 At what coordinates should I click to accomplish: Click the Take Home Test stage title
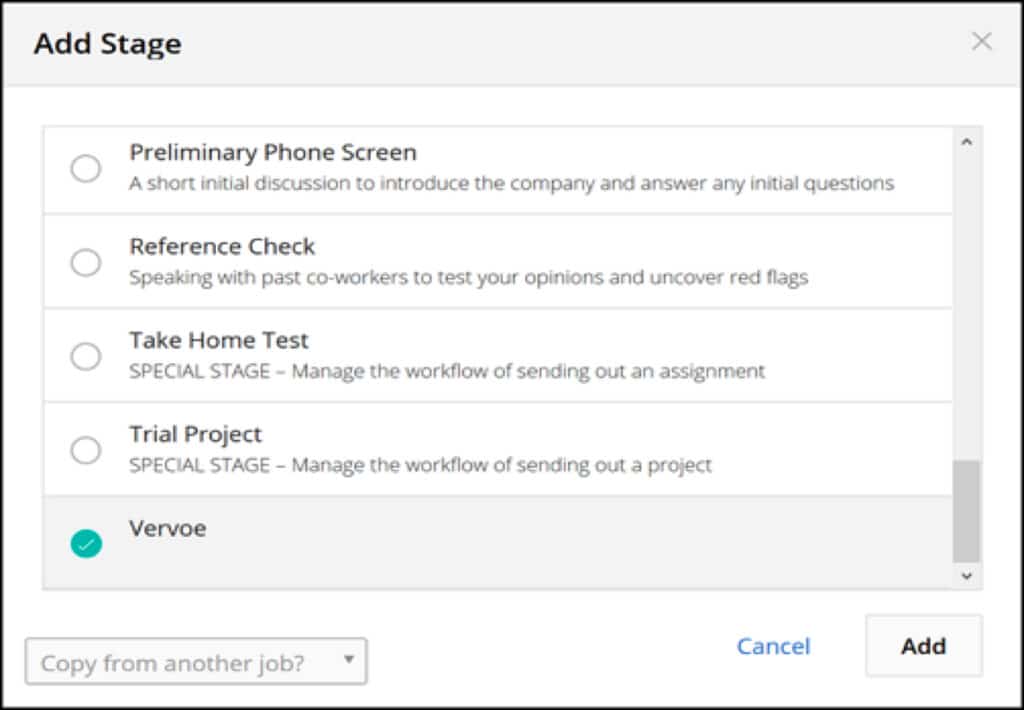click(x=219, y=340)
